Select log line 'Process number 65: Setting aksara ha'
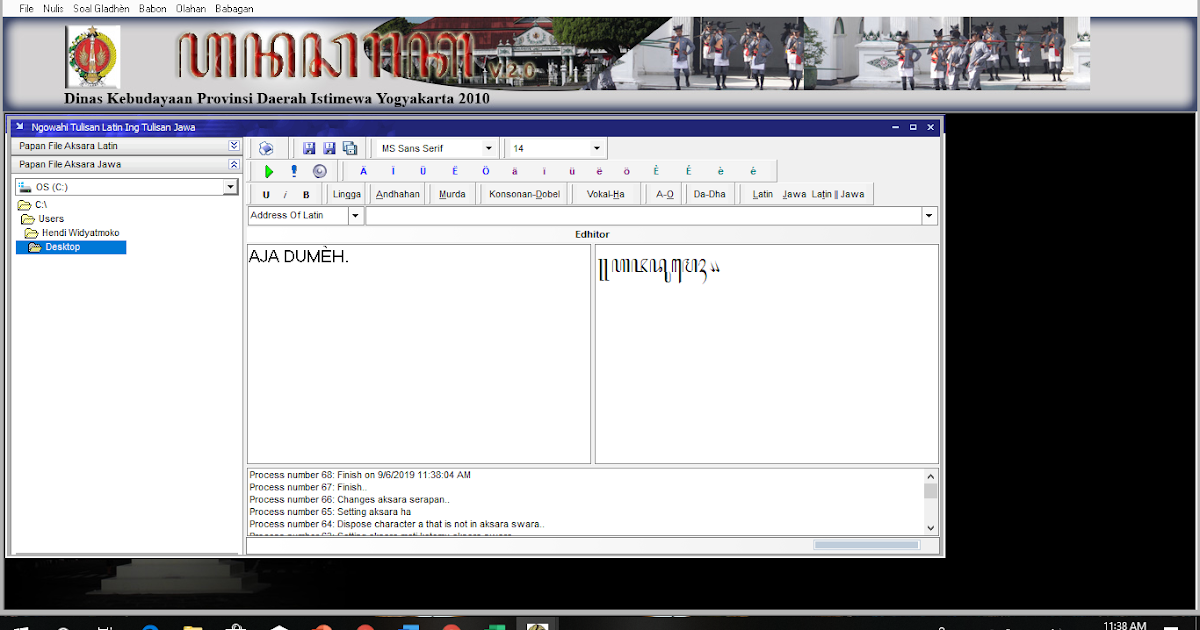Viewport: 1200px width, 630px height. pyautogui.click(x=330, y=511)
